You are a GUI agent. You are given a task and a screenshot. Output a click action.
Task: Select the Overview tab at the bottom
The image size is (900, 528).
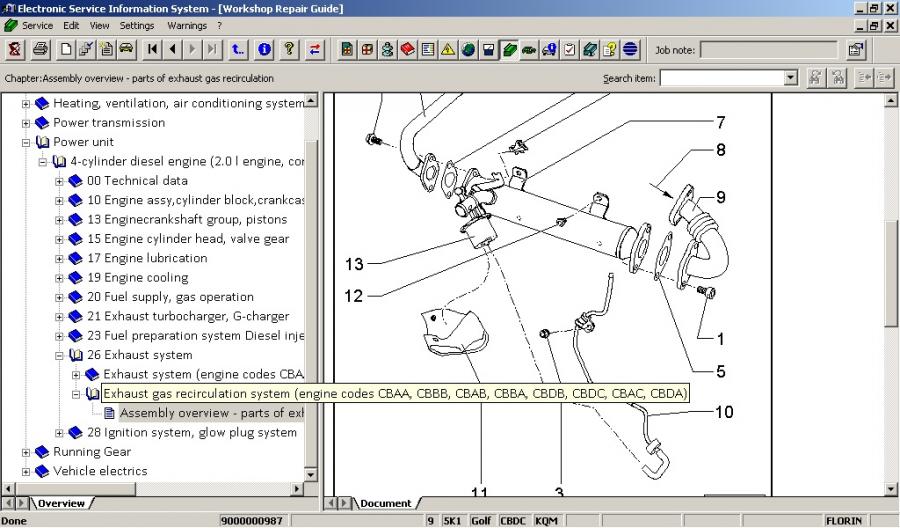[x=61, y=503]
